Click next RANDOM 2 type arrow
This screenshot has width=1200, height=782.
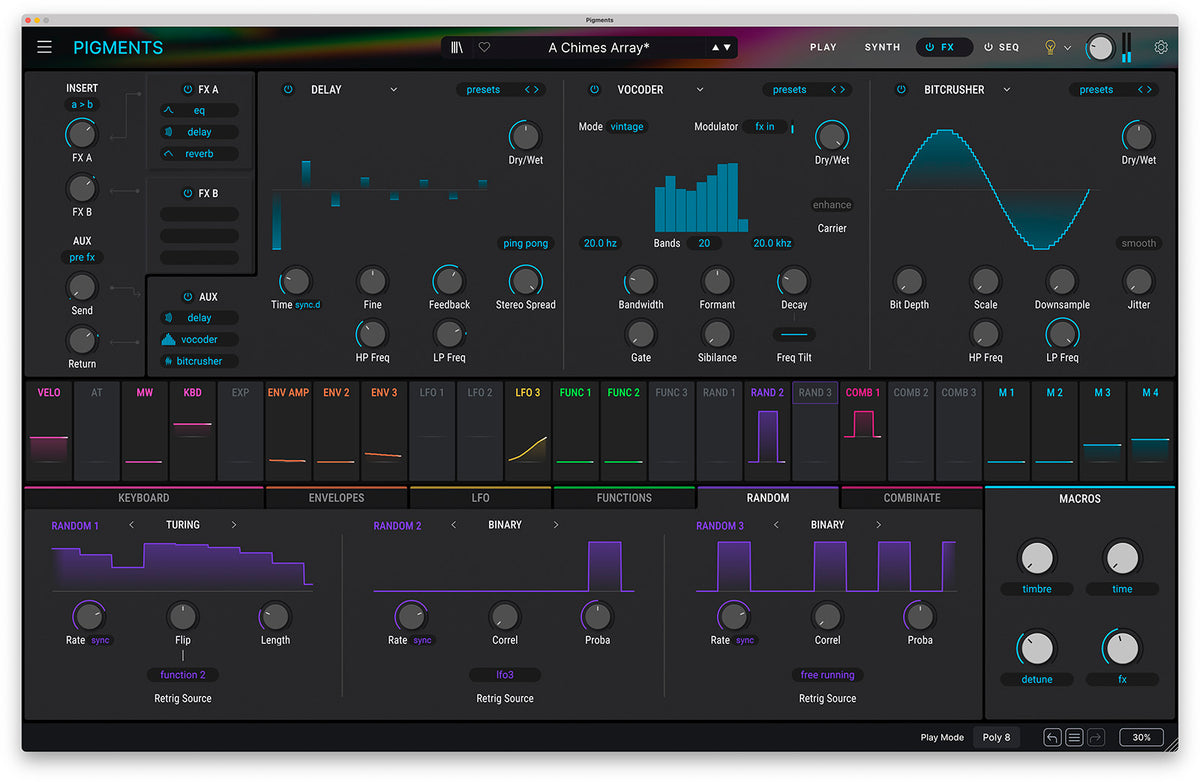click(x=556, y=525)
